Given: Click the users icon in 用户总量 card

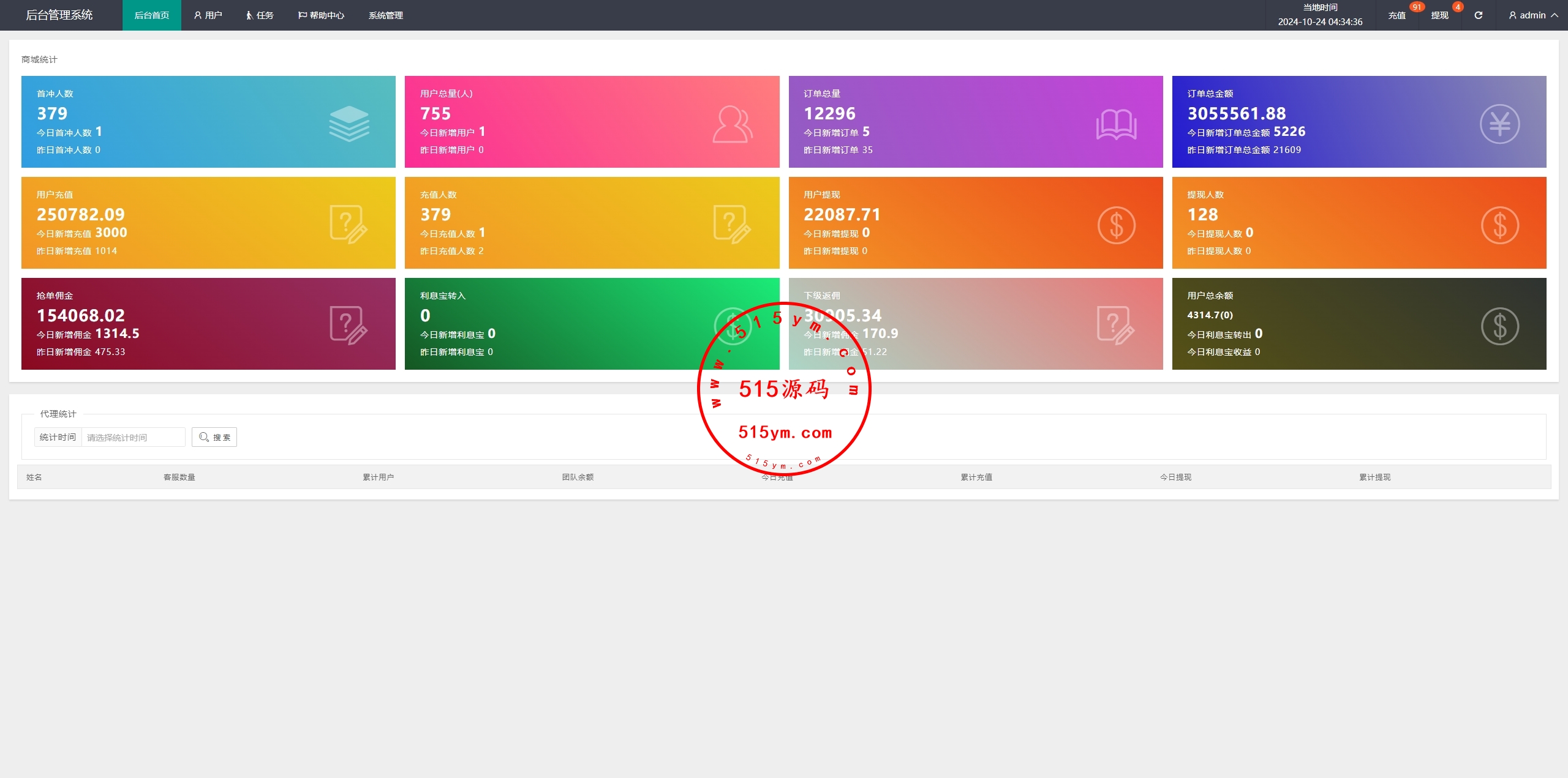Looking at the screenshot, I should click(732, 124).
